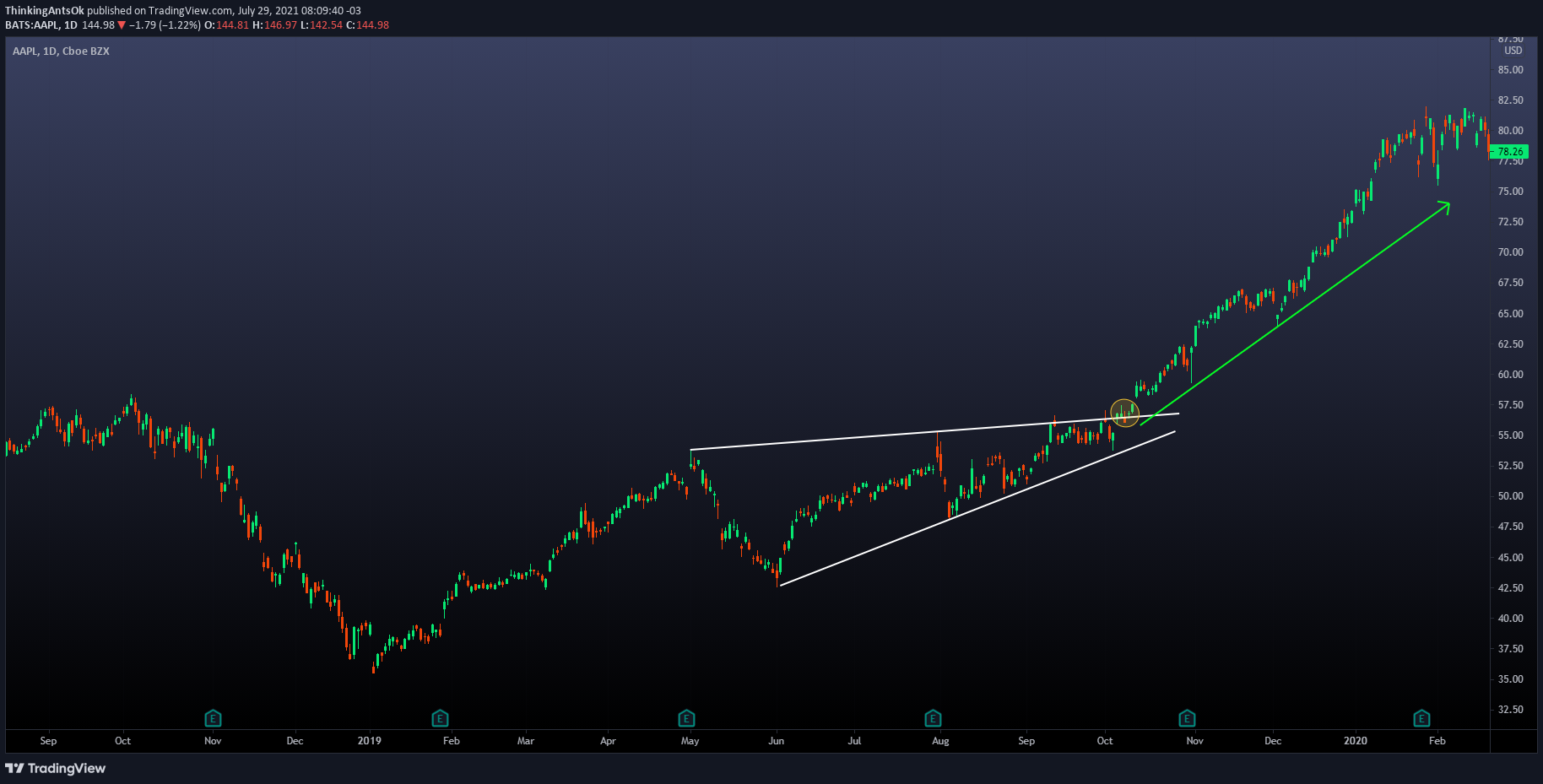Click the 'Mar' label on the time axis
Screen dimensions: 1543x784
pos(526,741)
